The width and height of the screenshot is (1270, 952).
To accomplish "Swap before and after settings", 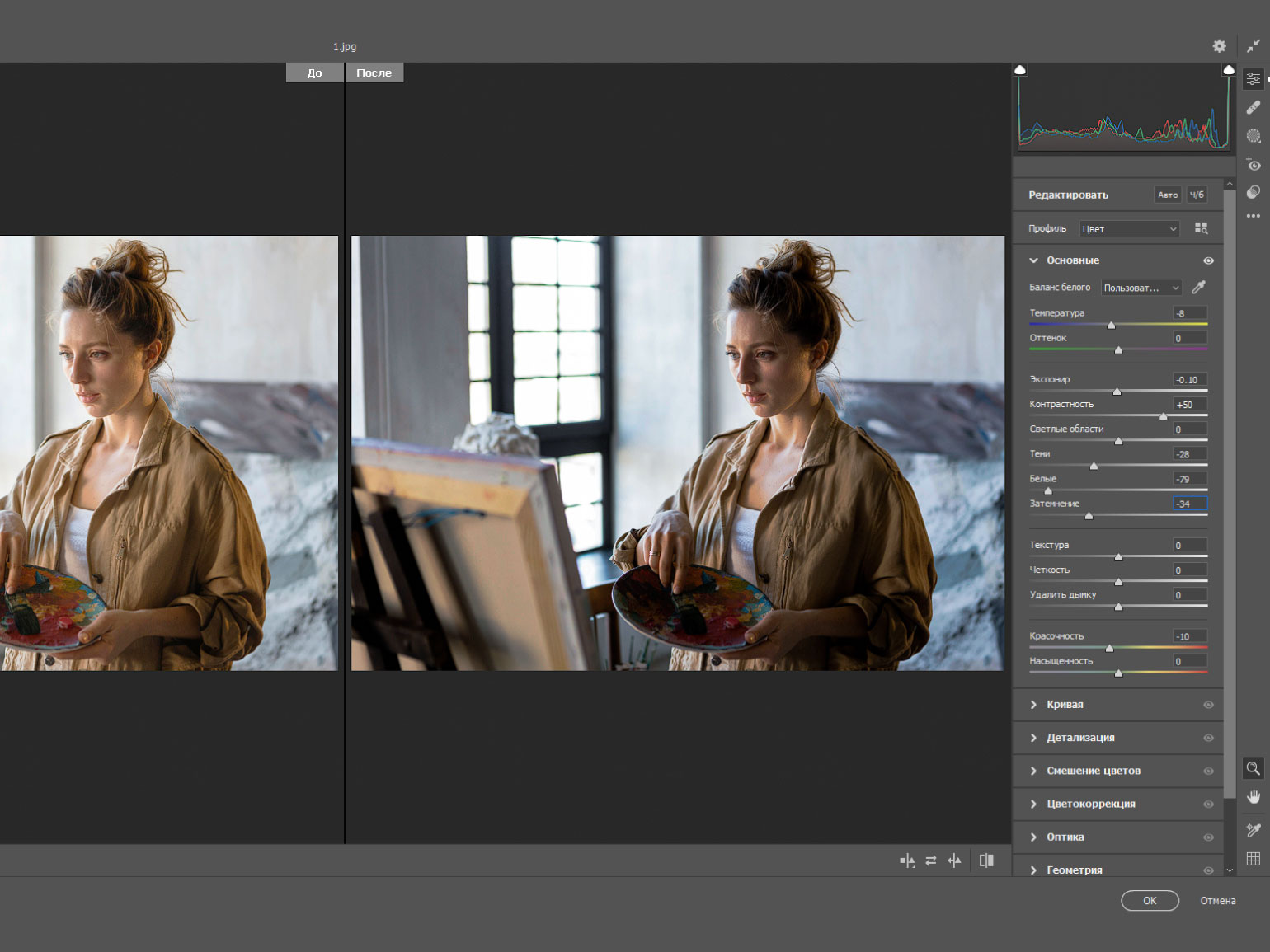I will (x=930, y=861).
